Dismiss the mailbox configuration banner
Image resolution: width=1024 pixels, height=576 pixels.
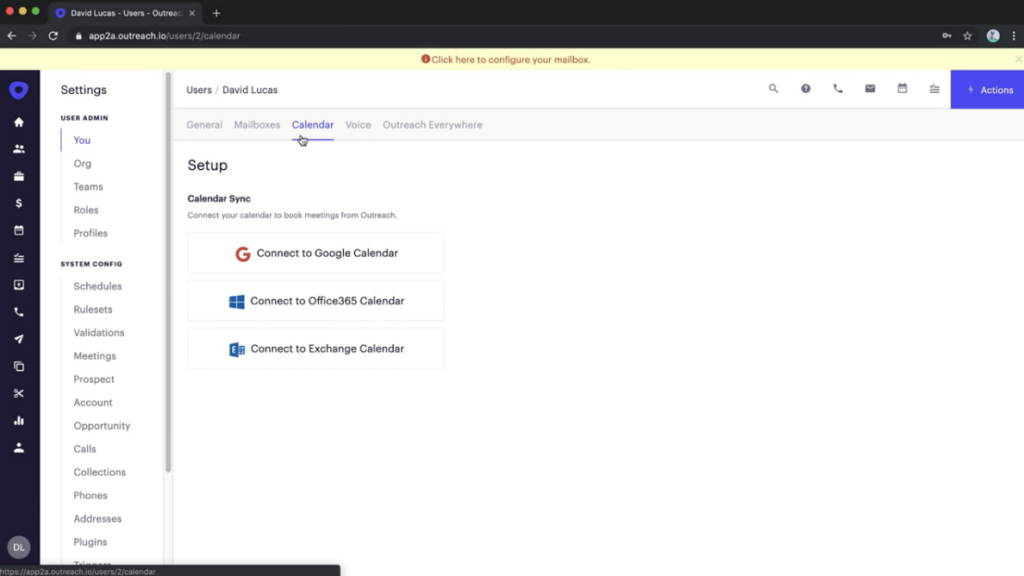click(x=1018, y=59)
